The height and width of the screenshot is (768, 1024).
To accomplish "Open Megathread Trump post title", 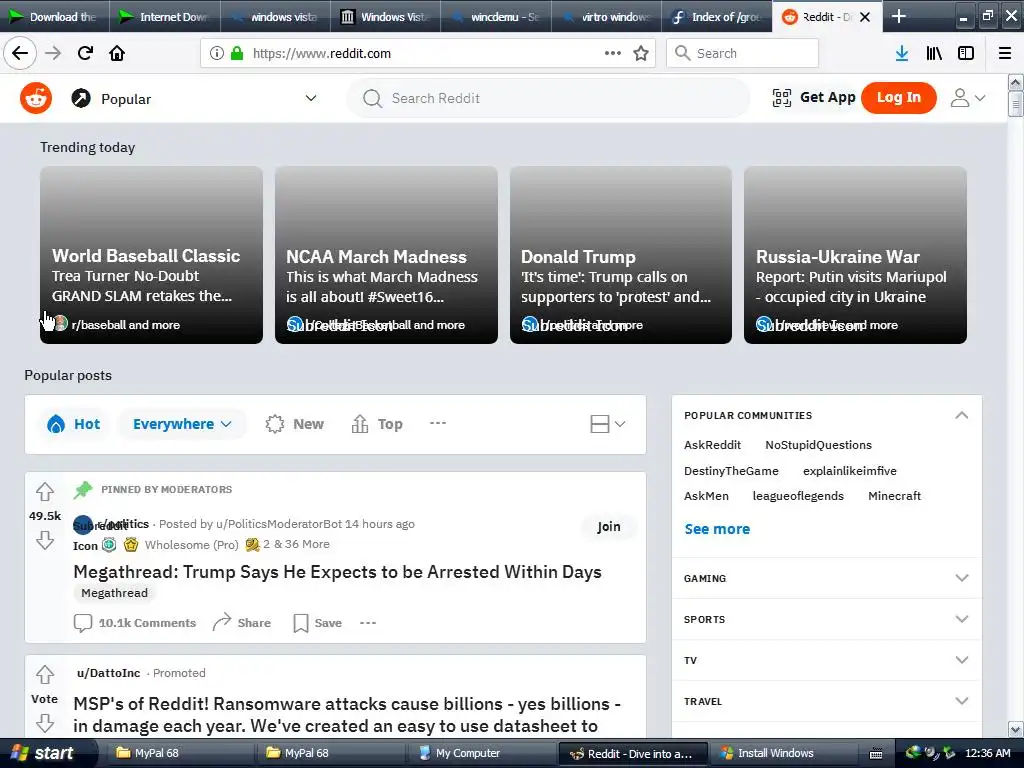I will click(x=337, y=572).
